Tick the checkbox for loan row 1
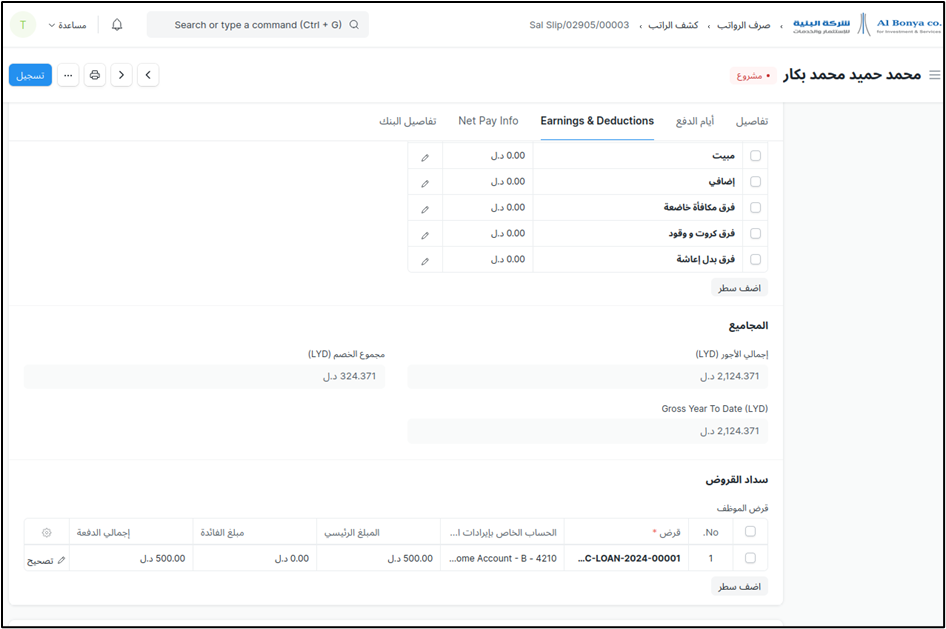This screenshot has height=629, width=946. [750, 558]
